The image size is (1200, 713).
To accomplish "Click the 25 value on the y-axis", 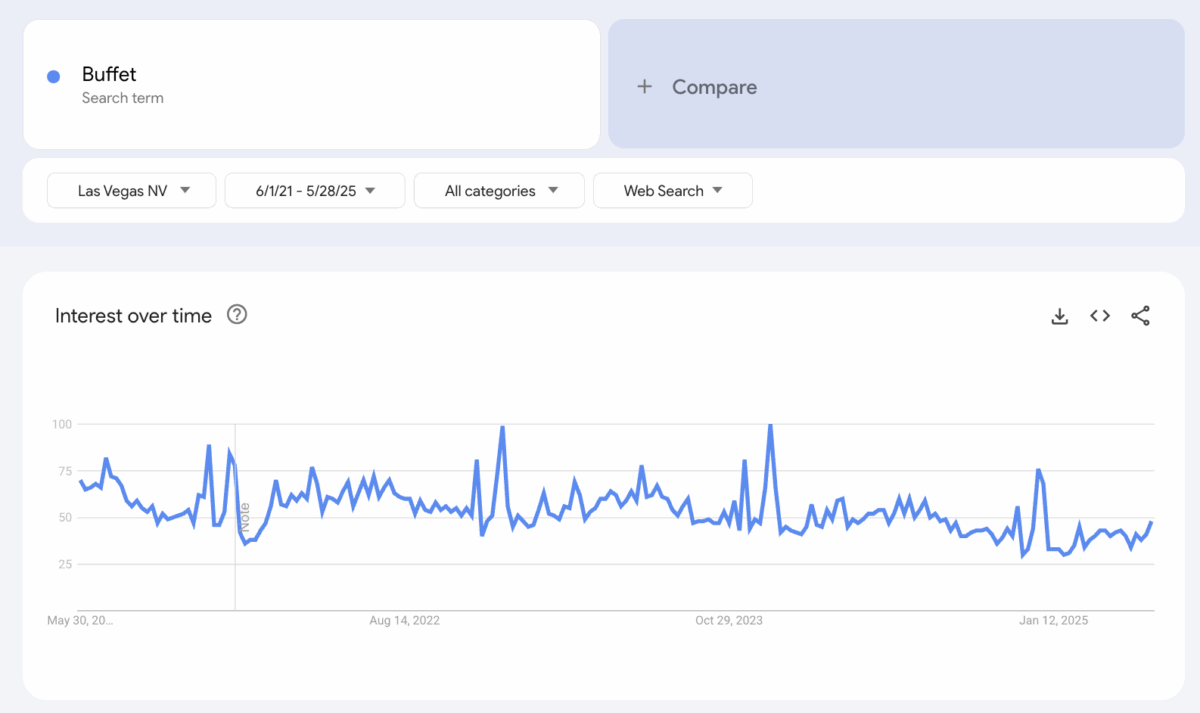I will coord(64,564).
